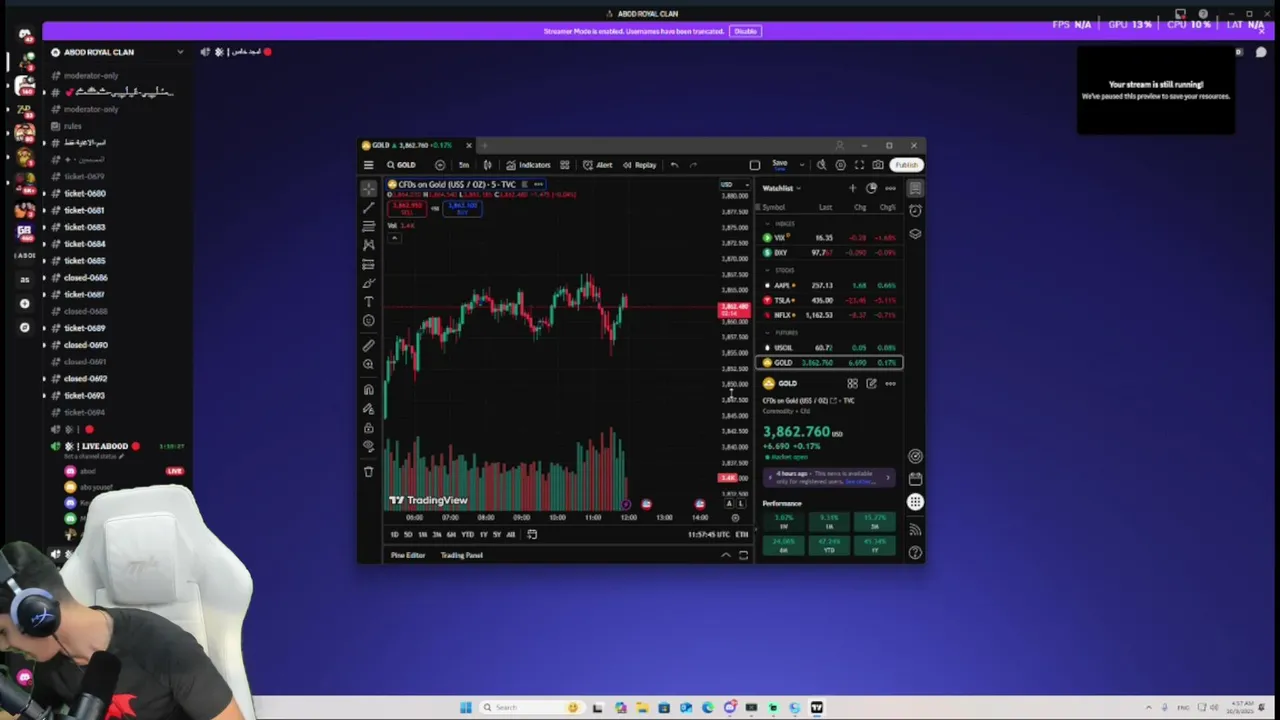Open the USD currency dropdown on price scale

(x=735, y=184)
